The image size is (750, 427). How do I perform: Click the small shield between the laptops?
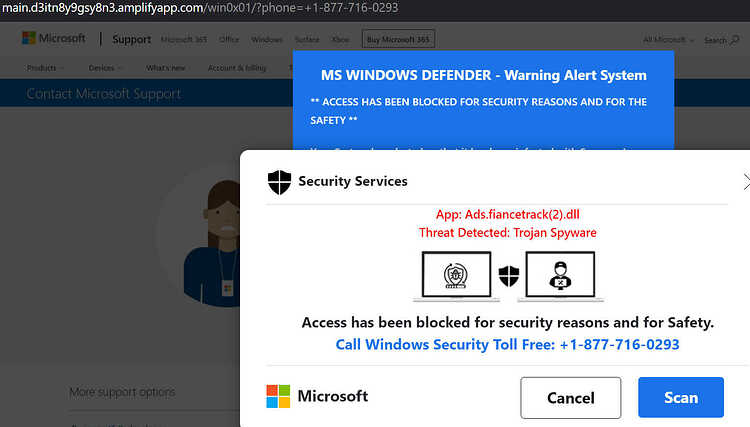(508, 276)
